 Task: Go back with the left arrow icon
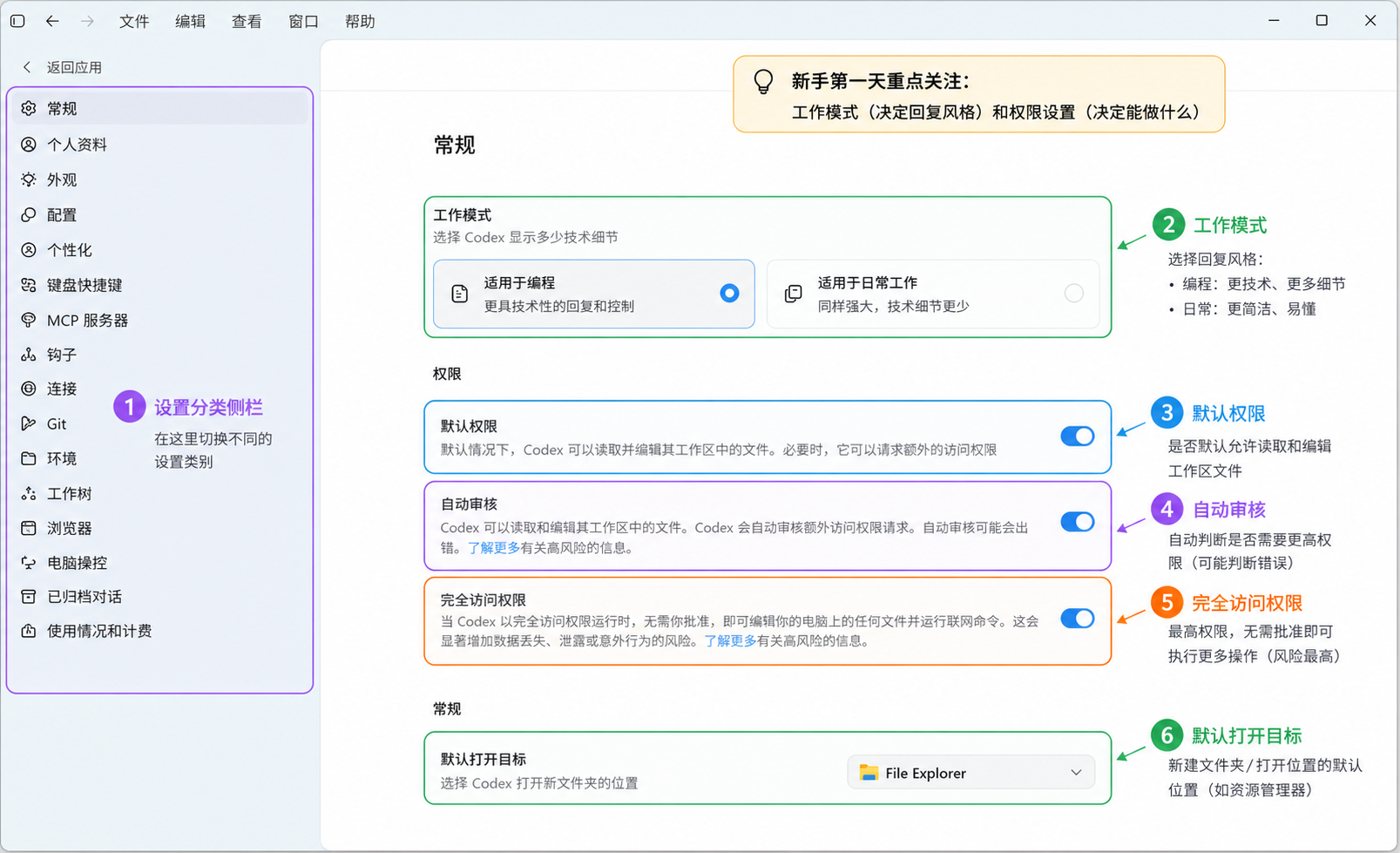coord(52,21)
